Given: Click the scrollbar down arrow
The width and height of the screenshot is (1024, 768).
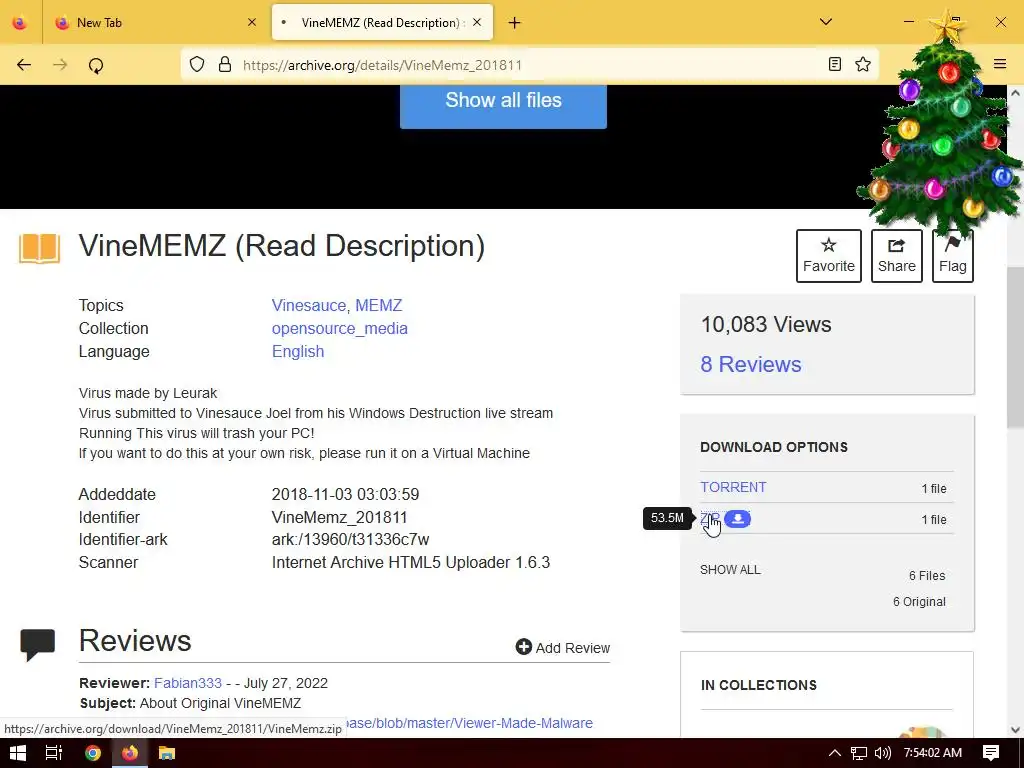Looking at the screenshot, I should point(1015,729).
